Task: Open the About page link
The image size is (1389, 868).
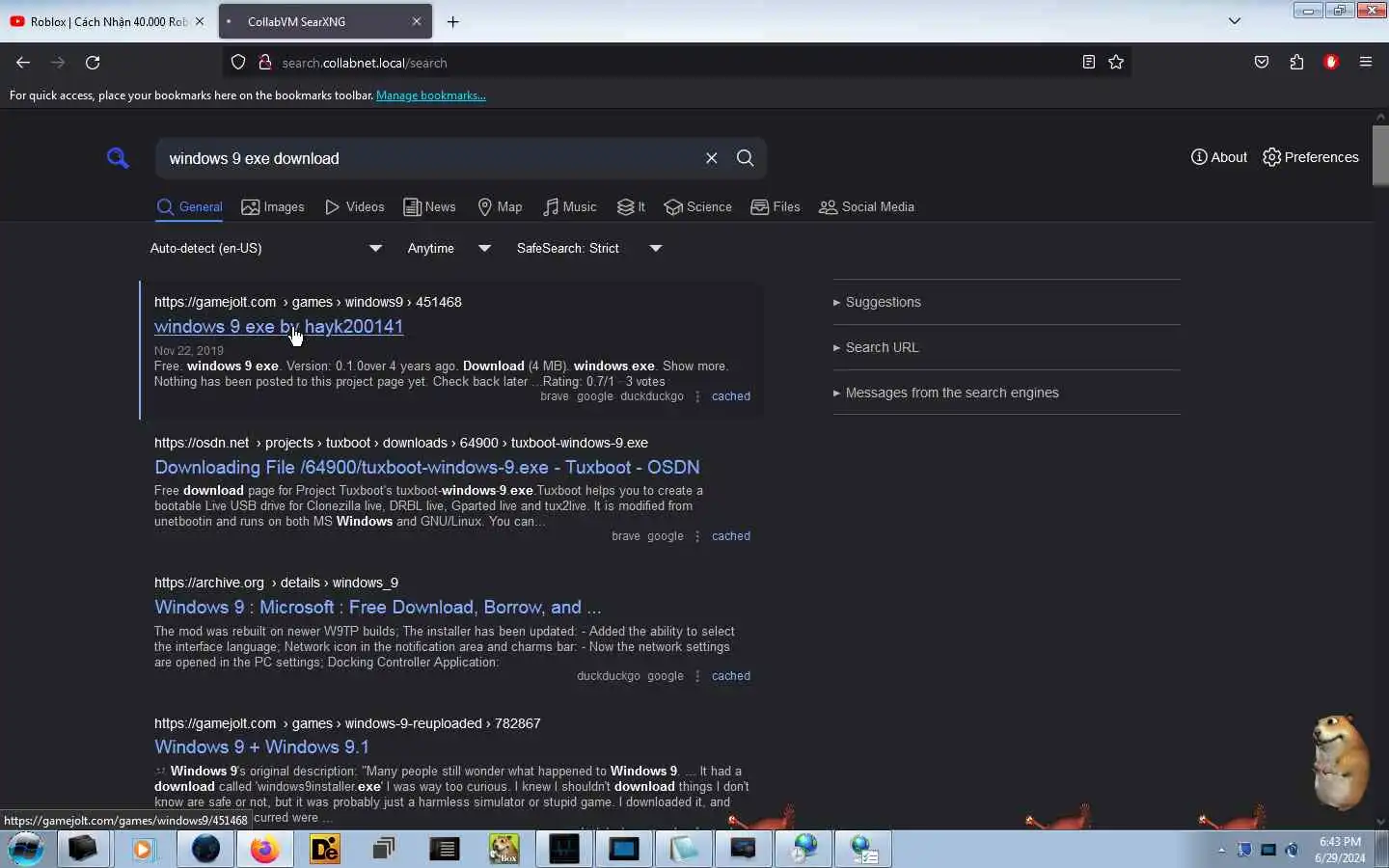Action: pyautogui.click(x=1219, y=157)
